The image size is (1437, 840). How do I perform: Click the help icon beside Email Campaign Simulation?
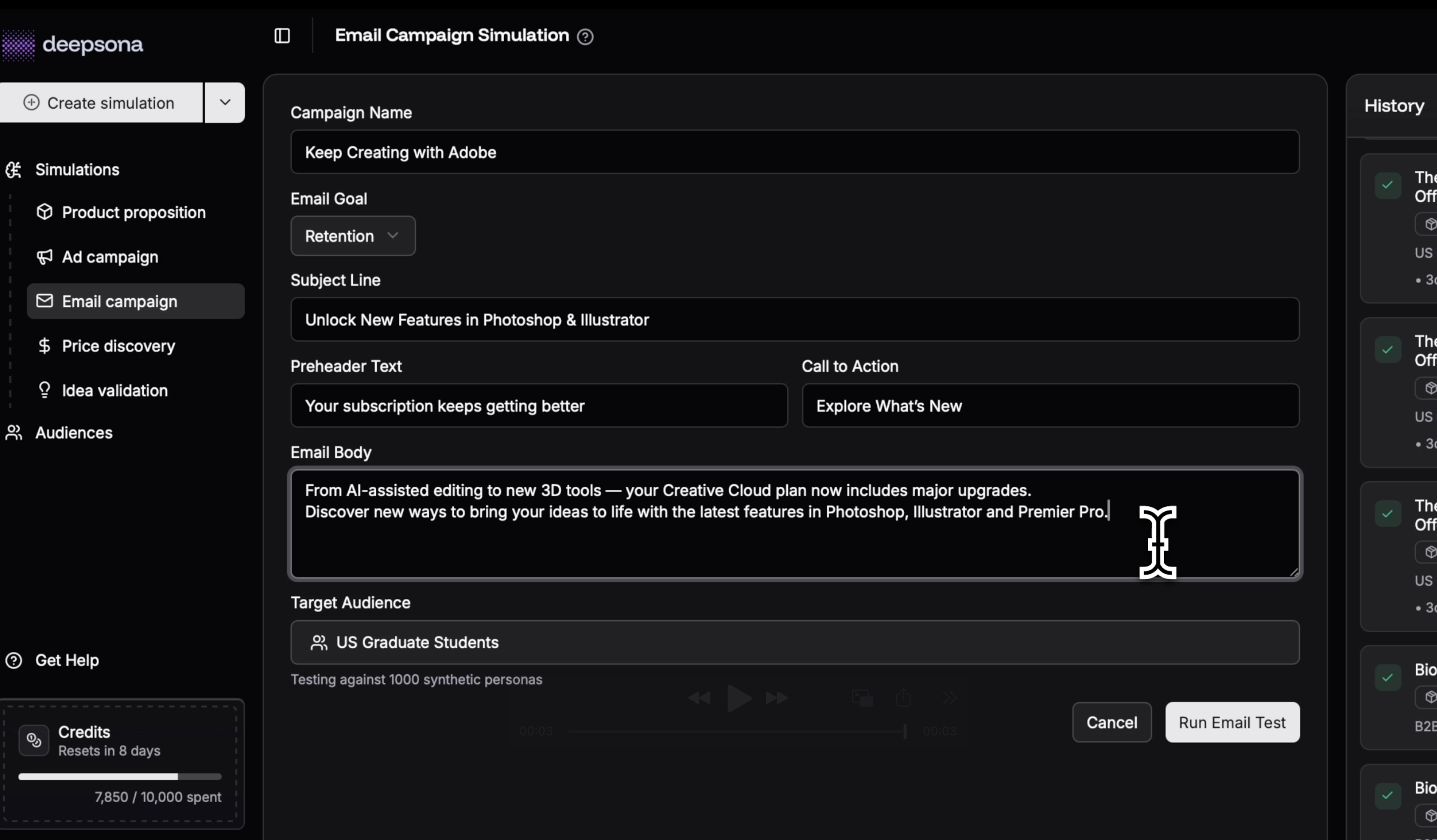tap(585, 37)
